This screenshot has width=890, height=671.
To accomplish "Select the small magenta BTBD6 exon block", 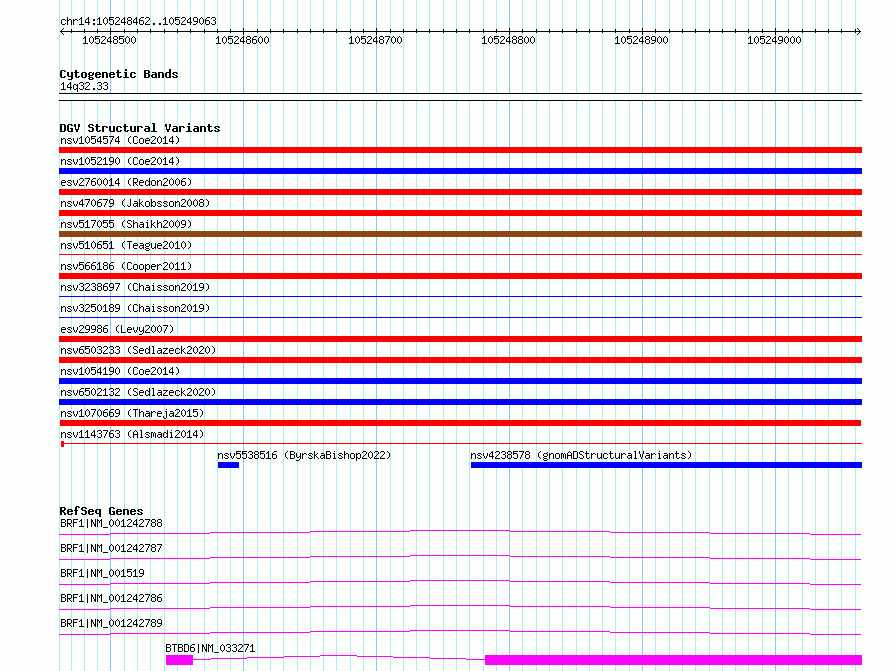I will tap(179, 660).
